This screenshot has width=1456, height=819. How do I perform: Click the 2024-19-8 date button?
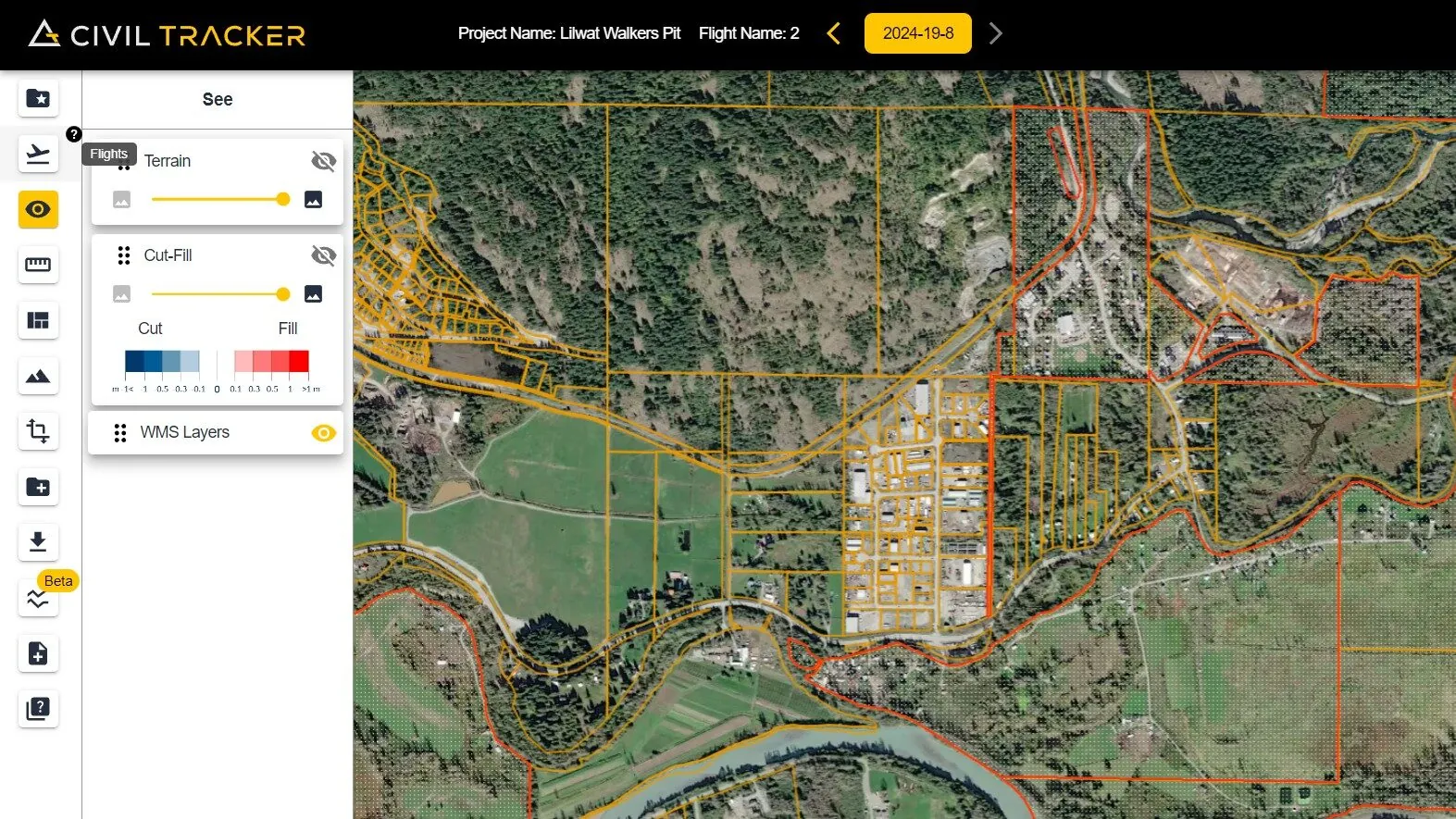pyautogui.click(x=917, y=33)
